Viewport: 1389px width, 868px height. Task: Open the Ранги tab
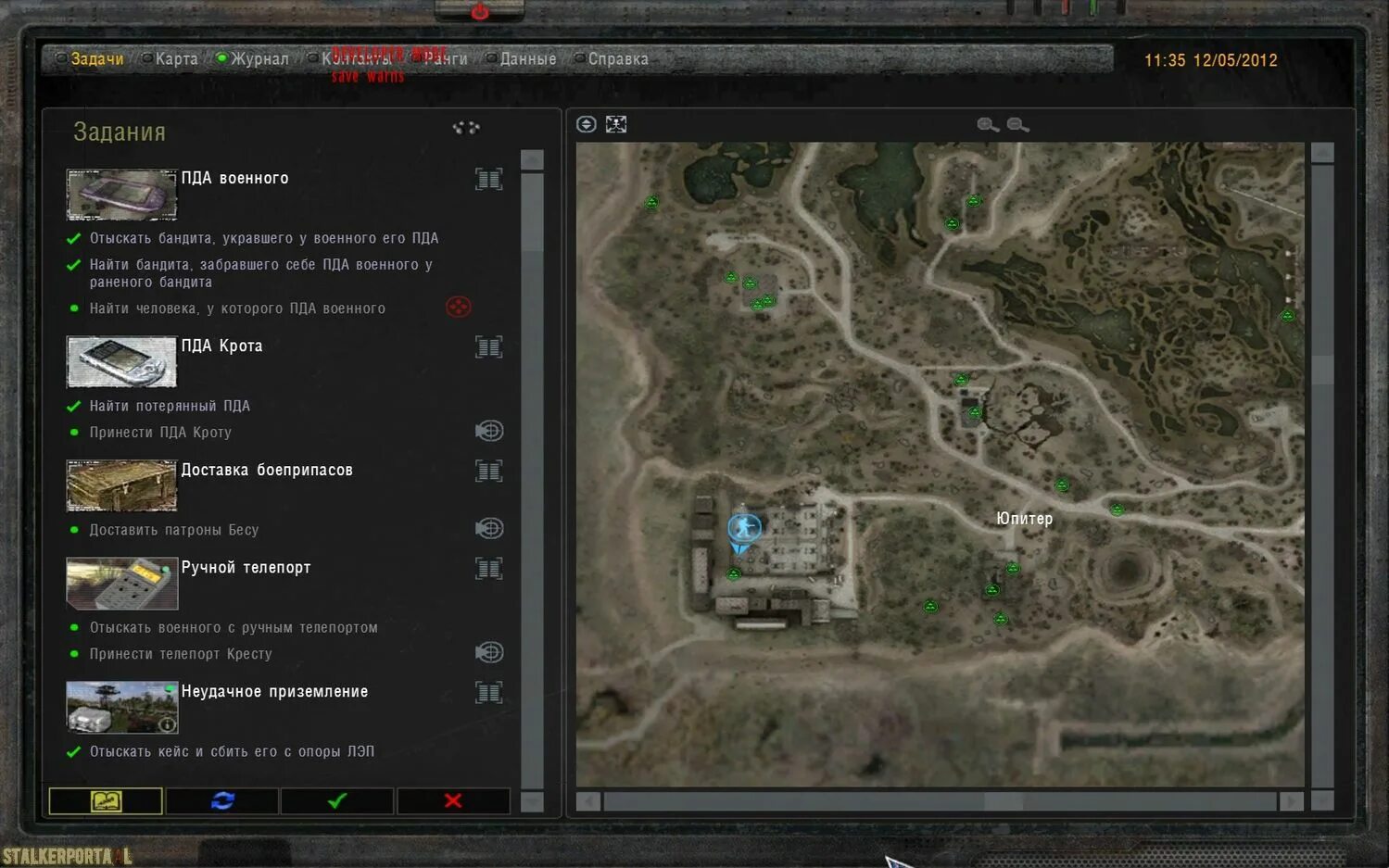coord(445,59)
